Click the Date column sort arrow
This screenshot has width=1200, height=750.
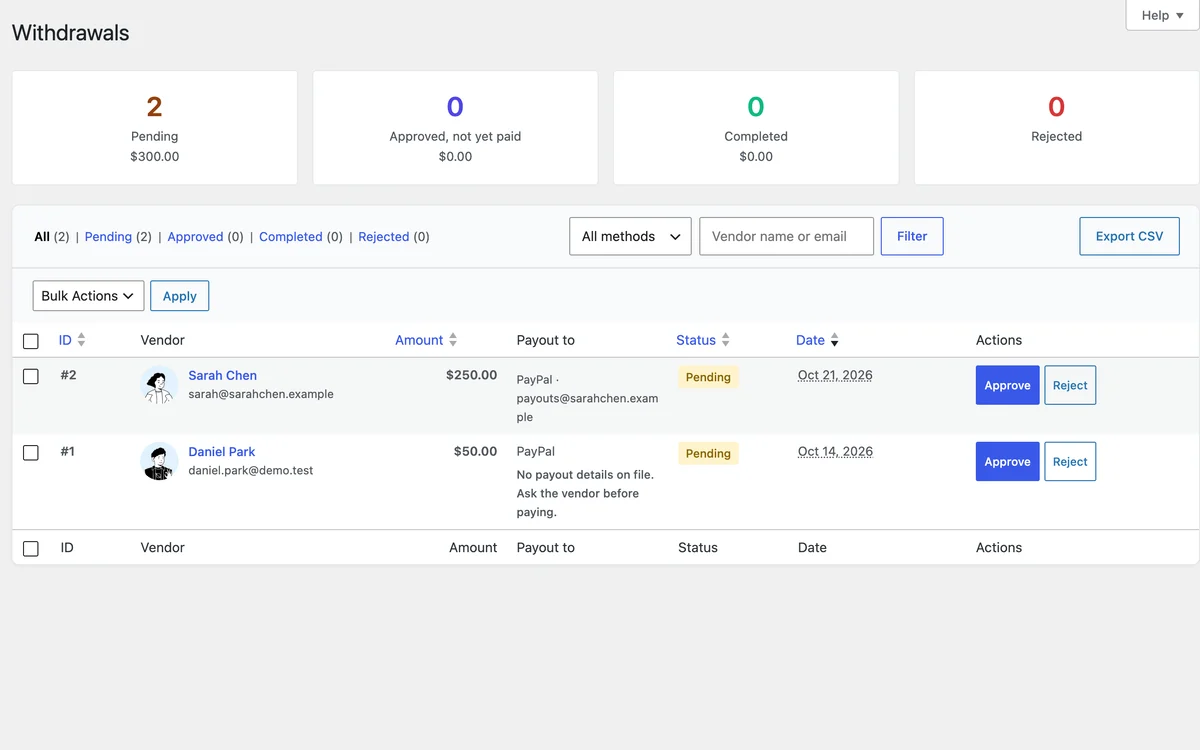834,340
